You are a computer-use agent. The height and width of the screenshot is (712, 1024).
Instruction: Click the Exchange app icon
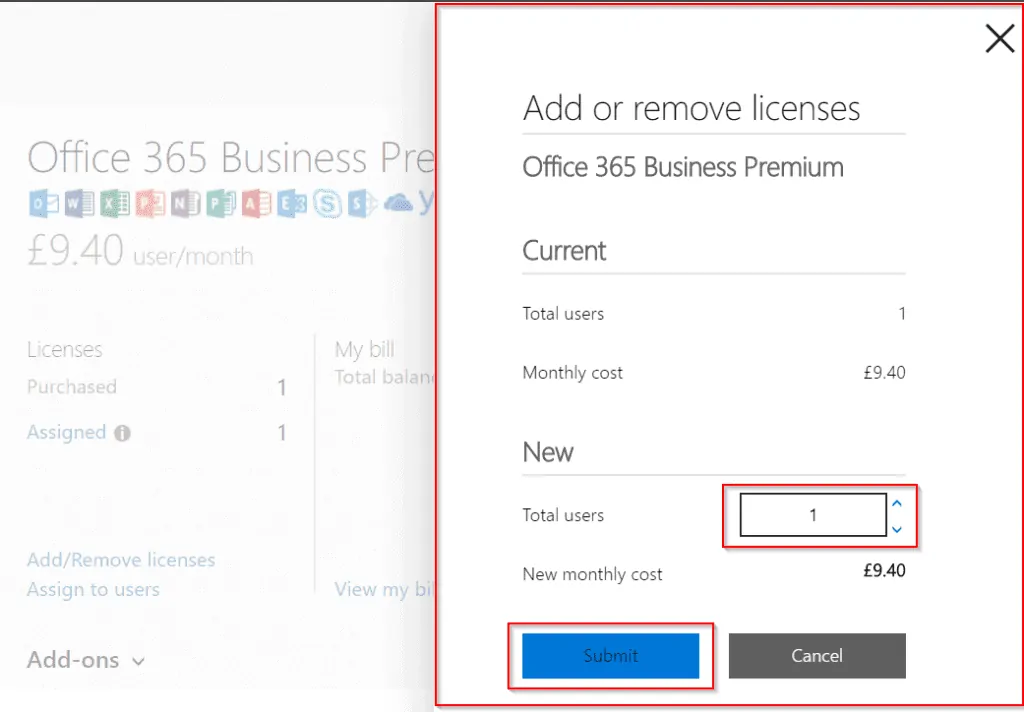[x=291, y=204]
